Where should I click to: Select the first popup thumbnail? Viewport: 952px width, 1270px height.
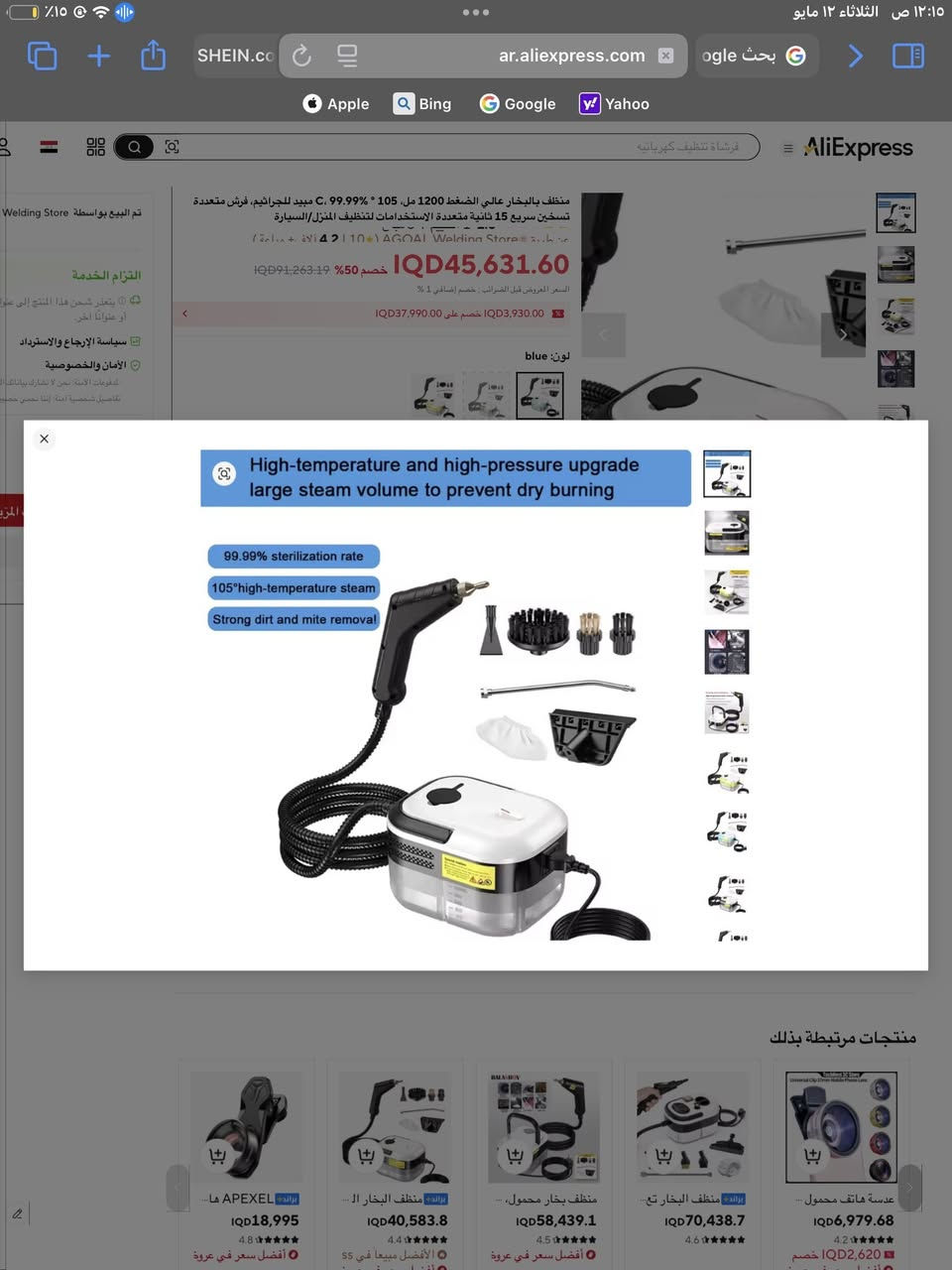click(727, 473)
